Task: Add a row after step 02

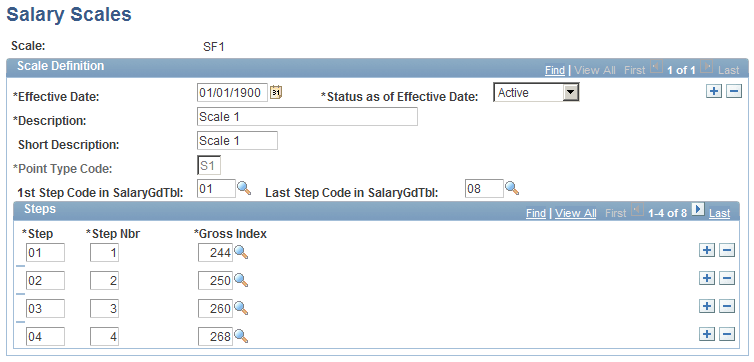Action: [706, 278]
